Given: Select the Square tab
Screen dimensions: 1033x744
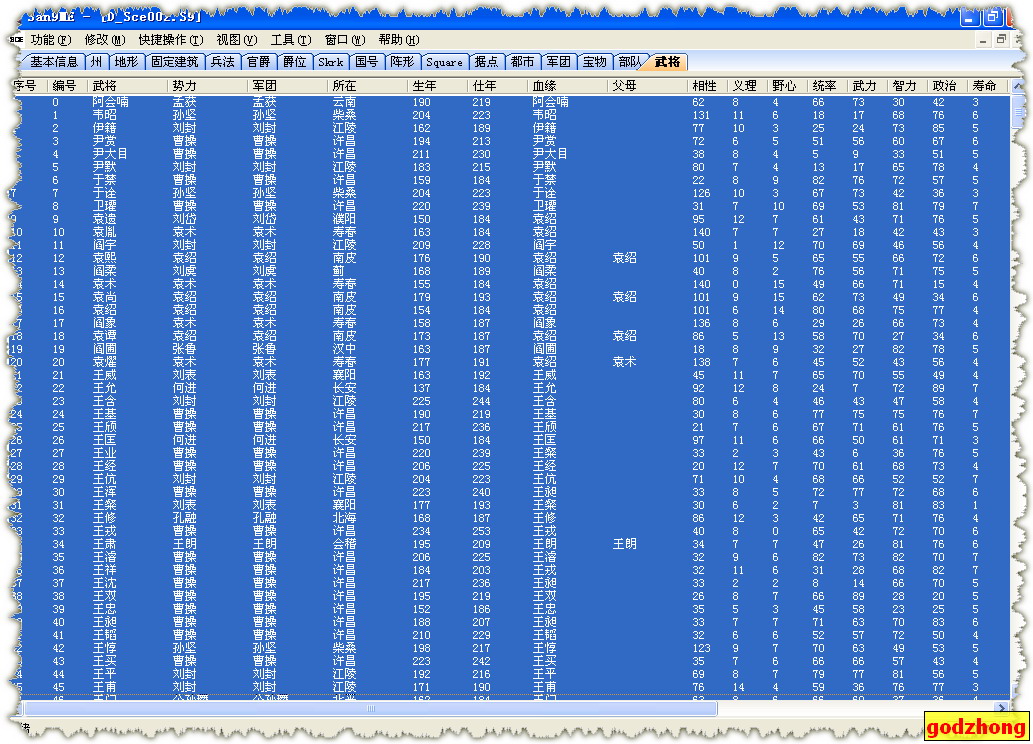Looking at the screenshot, I should click(x=444, y=62).
